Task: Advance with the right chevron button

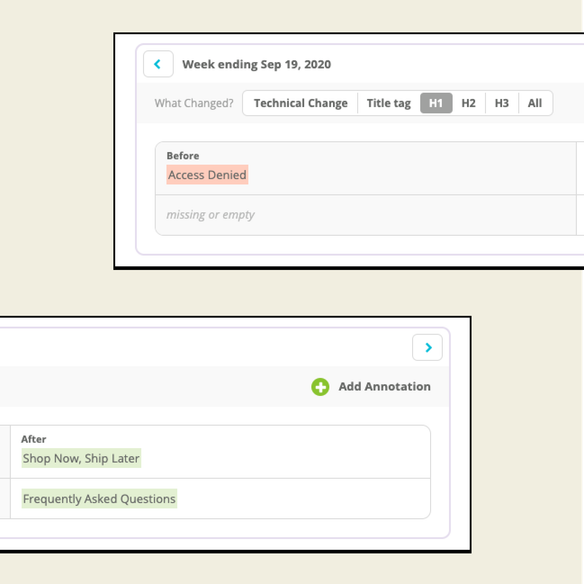Action: [427, 347]
